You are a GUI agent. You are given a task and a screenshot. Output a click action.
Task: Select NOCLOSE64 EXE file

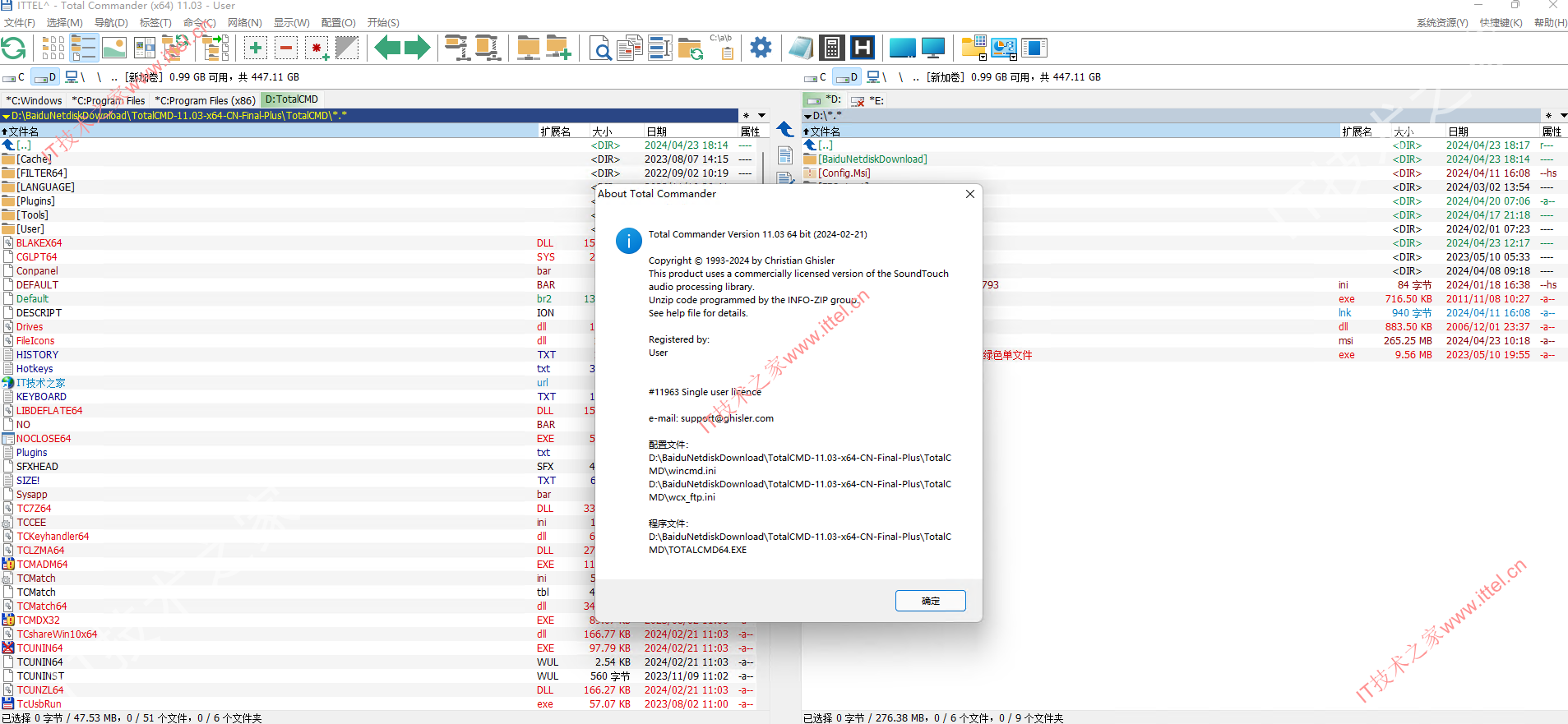click(x=43, y=439)
